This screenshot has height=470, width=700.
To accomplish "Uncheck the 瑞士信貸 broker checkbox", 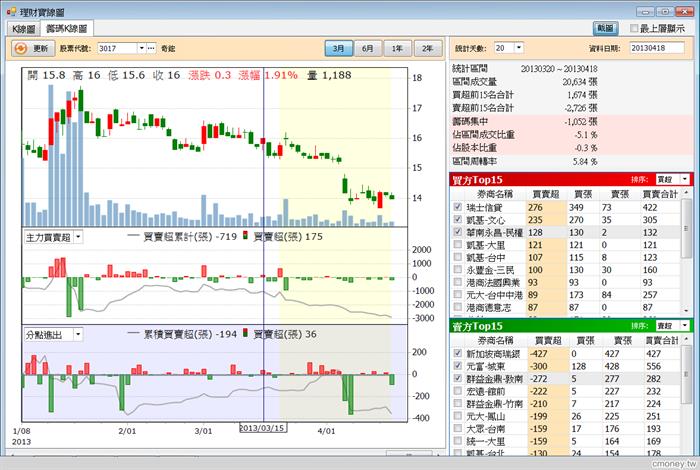I will [458, 207].
